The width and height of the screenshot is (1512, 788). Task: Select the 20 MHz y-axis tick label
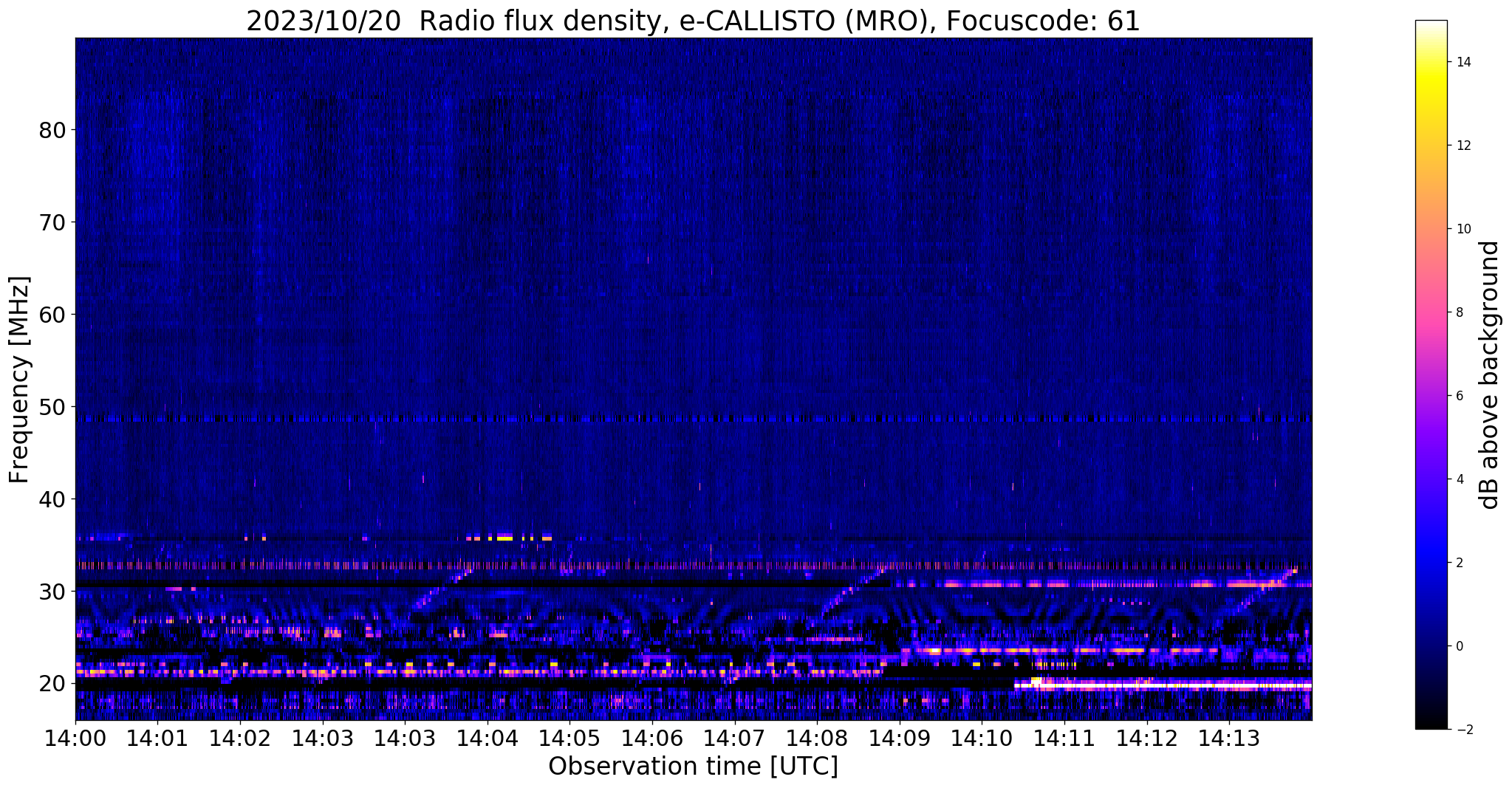click(x=52, y=684)
